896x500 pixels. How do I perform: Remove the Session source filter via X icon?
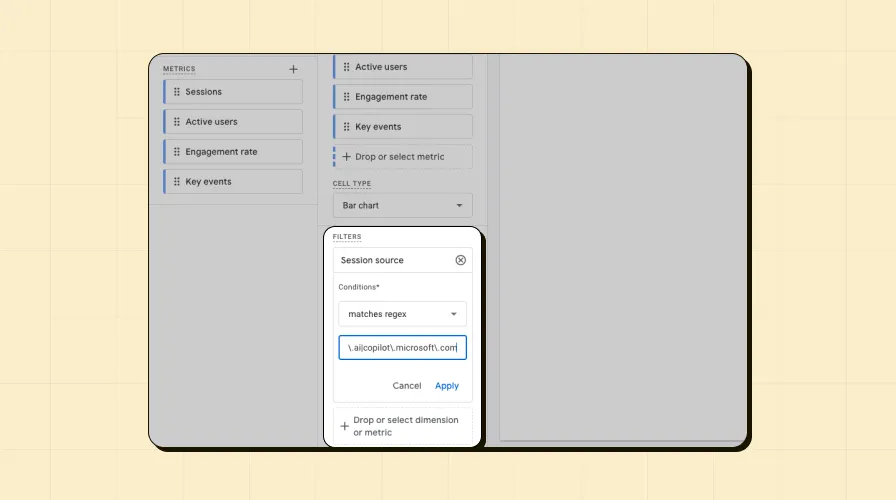(x=461, y=260)
